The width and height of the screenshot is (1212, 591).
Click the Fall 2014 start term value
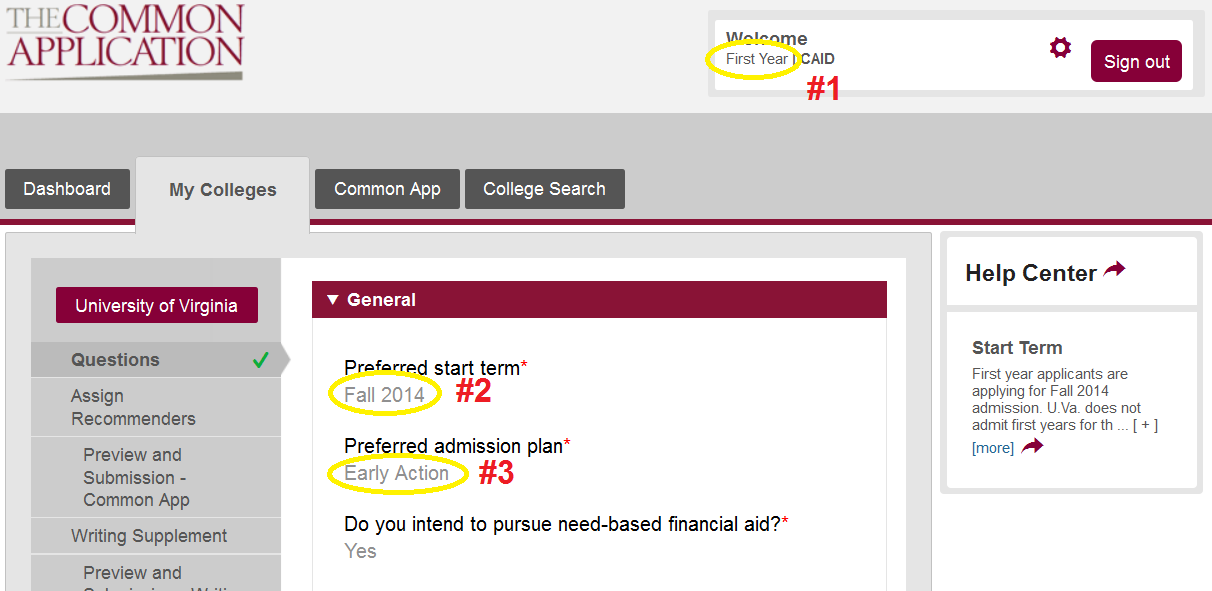(385, 394)
